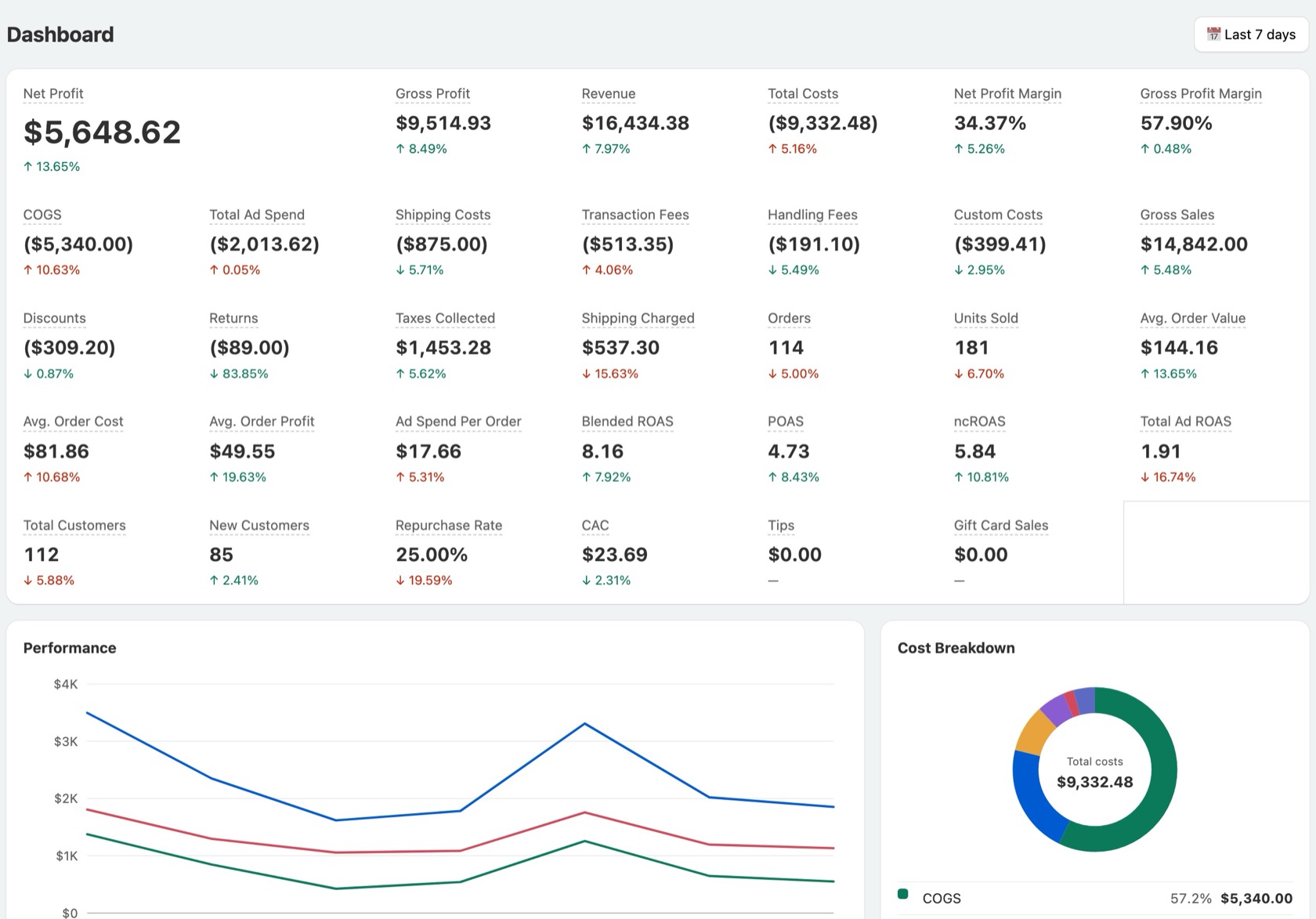Screen dimensions: 1316x919
Task: Click the Transaction Fees label
Action: pos(635,215)
